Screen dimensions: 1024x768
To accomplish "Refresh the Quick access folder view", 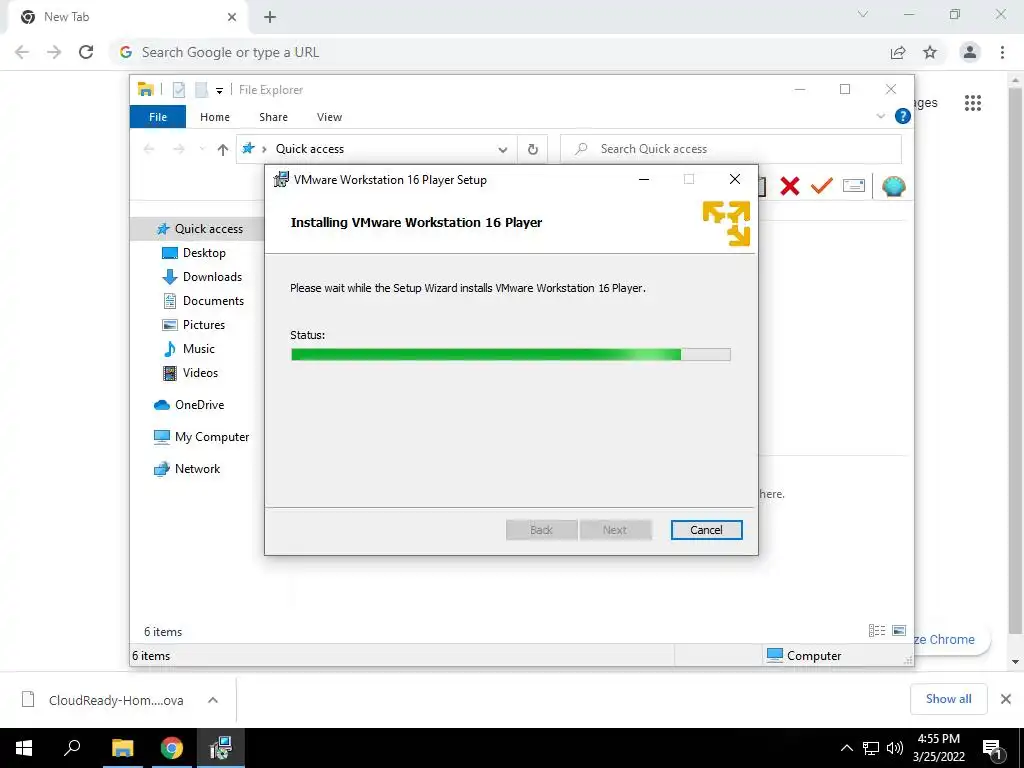I will point(533,150).
